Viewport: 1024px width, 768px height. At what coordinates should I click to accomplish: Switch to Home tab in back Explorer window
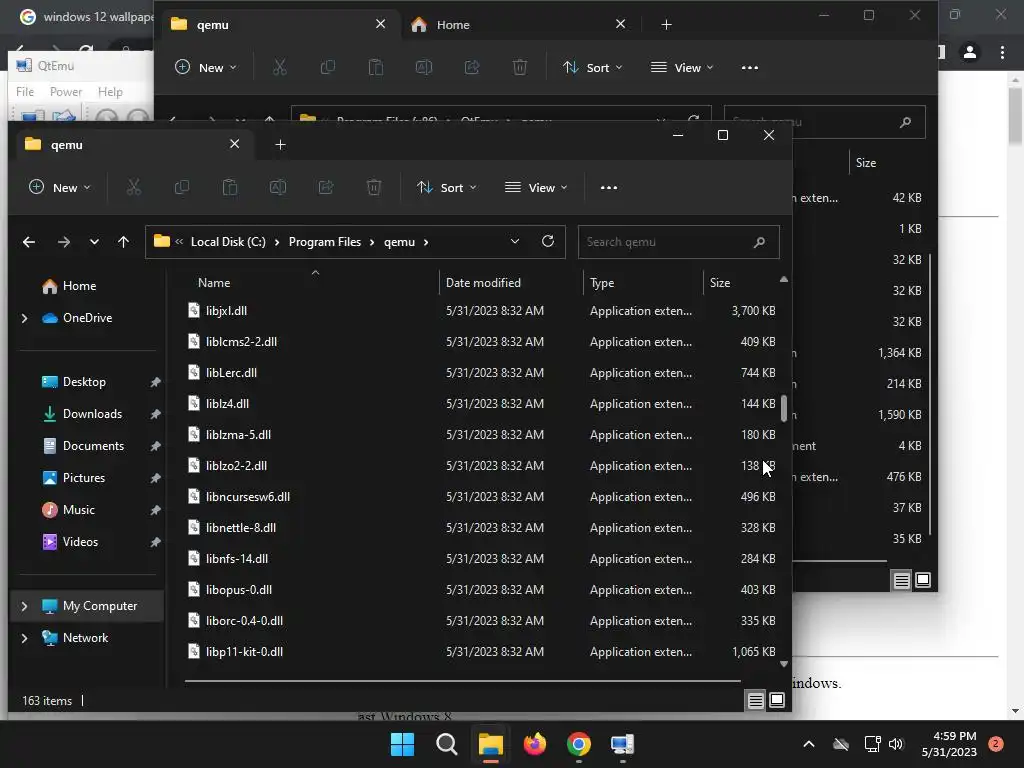pyautogui.click(x=519, y=25)
